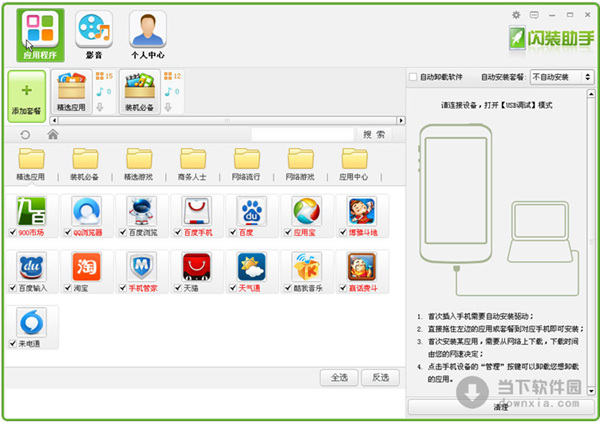This screenshot has height=422, width=600.
Task: Select the 装机必备 package
Action: [140, 92]
